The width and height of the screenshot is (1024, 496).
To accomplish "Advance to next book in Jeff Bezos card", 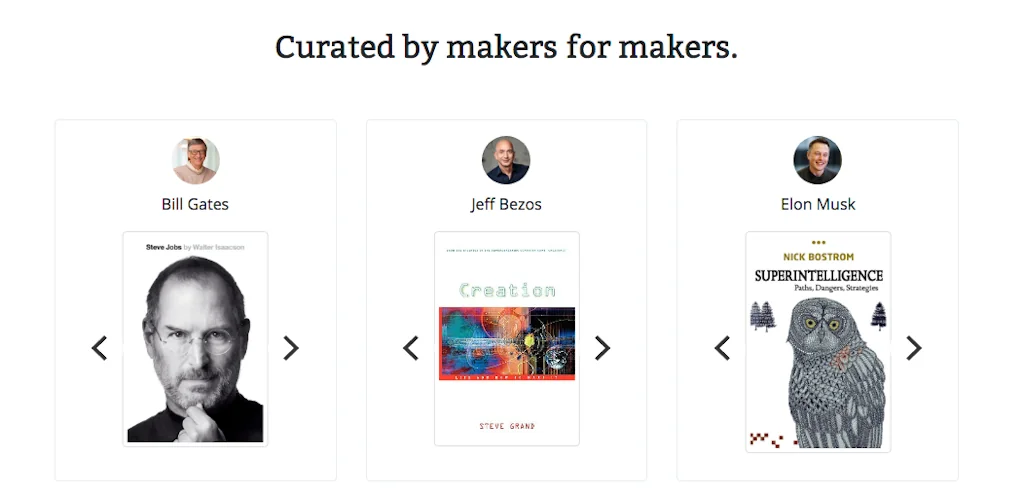I will (602, 348).
